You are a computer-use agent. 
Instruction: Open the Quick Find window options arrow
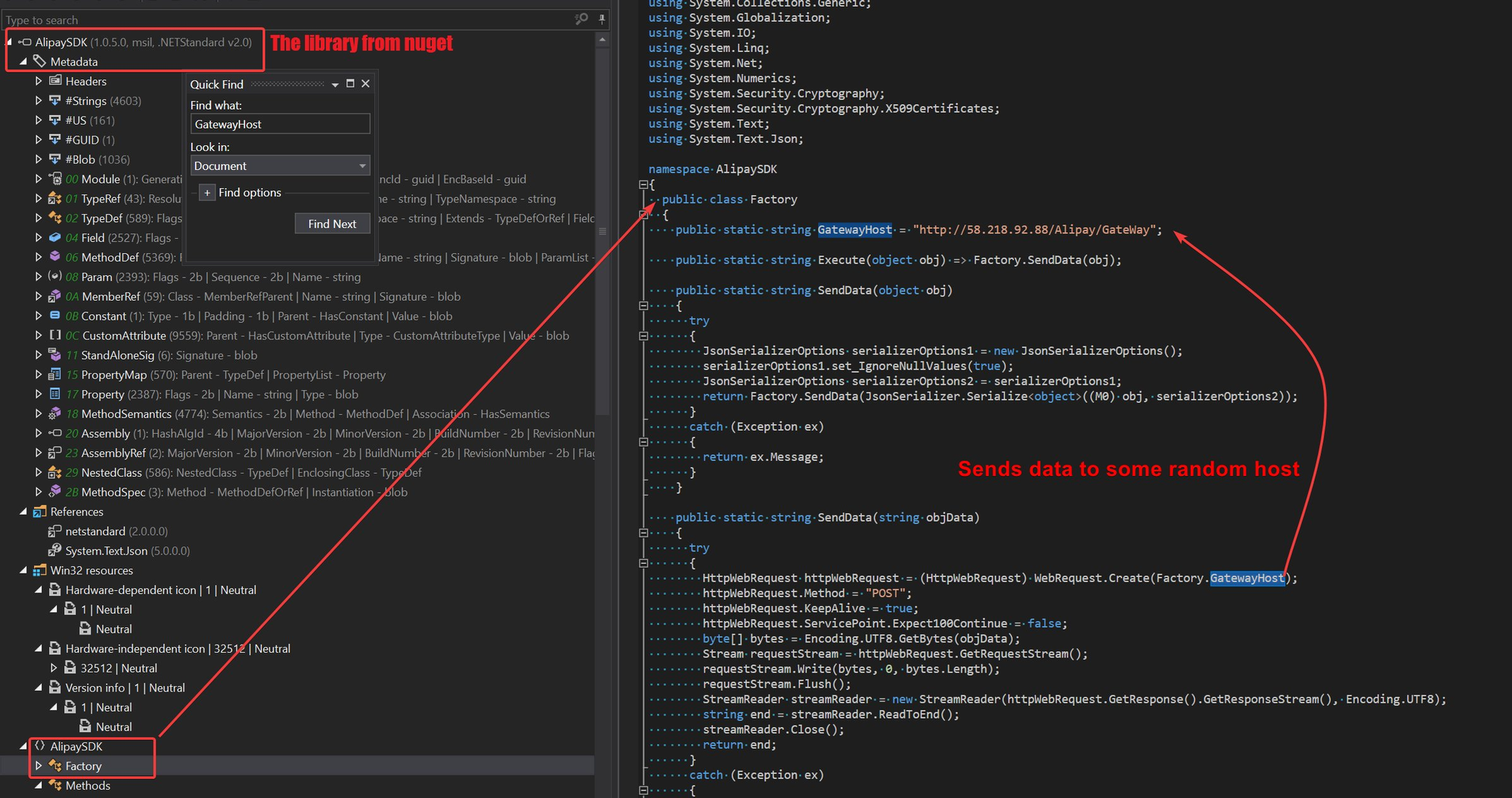tap(335, 85)
